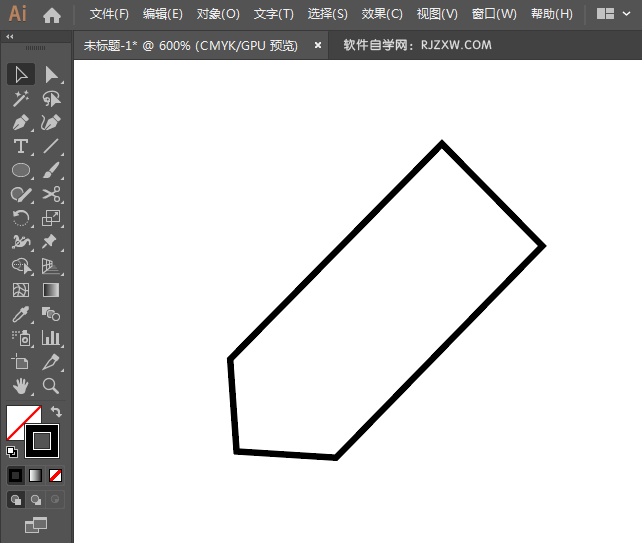Go to the Home screen
Image resolution: width=642 pixels, height=543 pixels.
(x=52, y=15)
